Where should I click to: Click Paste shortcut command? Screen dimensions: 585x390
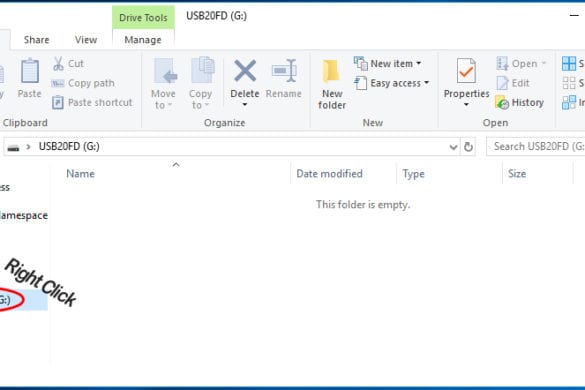pos(92,103)
